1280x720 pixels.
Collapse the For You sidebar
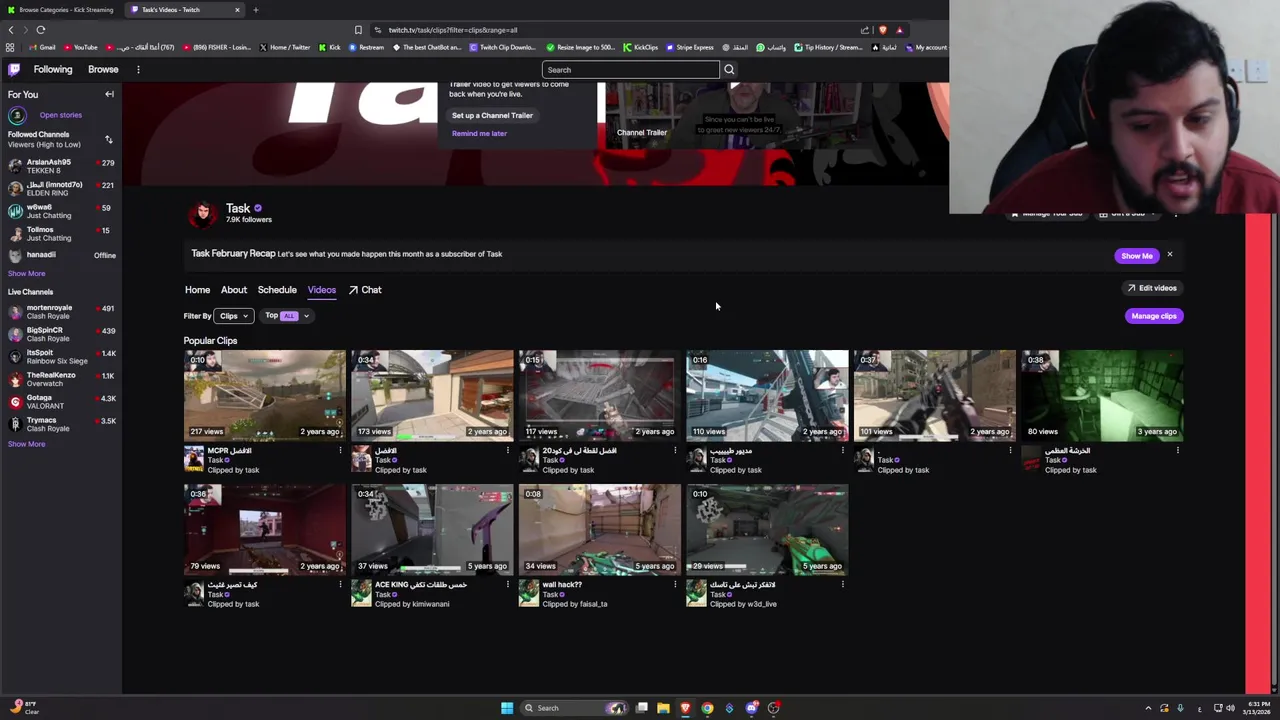pyautogui.click(x=109, y=94)
